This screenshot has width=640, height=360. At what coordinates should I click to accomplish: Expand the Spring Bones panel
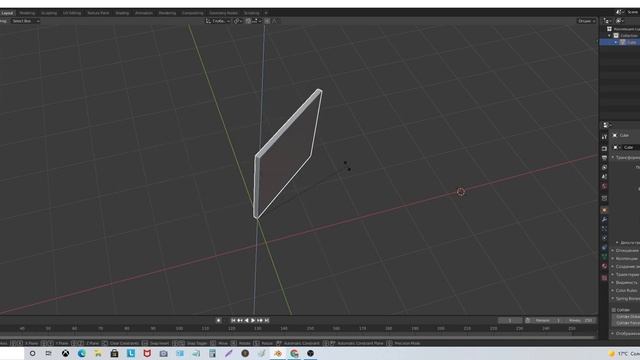point(613,298)
